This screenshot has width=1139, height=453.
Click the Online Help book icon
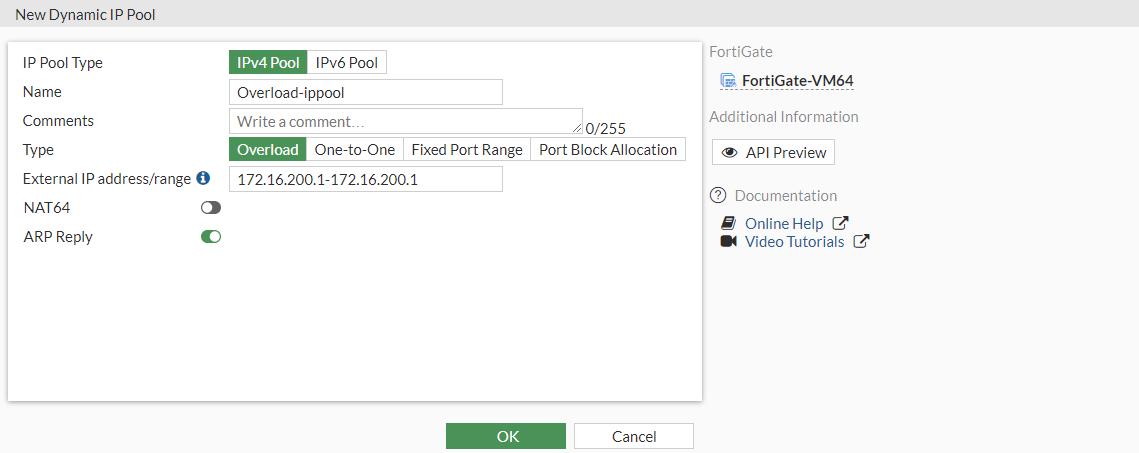[x=728, y=224]
